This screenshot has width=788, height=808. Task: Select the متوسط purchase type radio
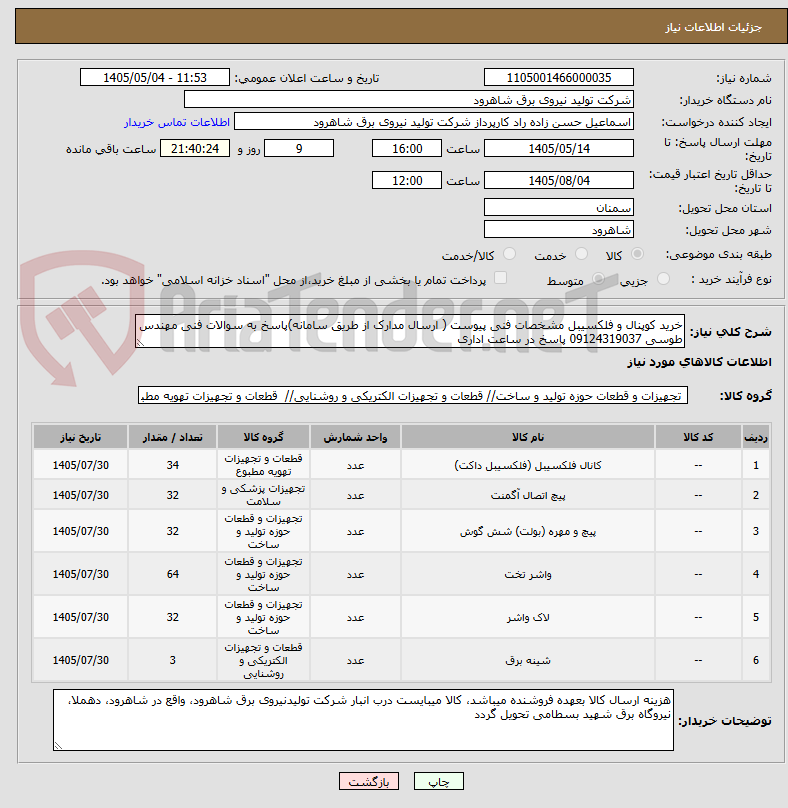tap(598, 279)
